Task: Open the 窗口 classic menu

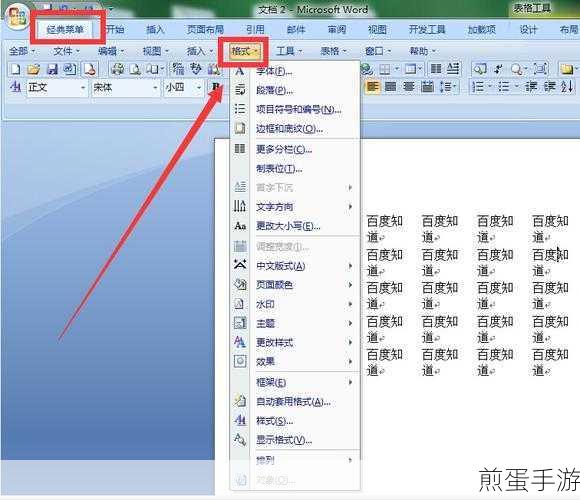Action: coord(378,51)
